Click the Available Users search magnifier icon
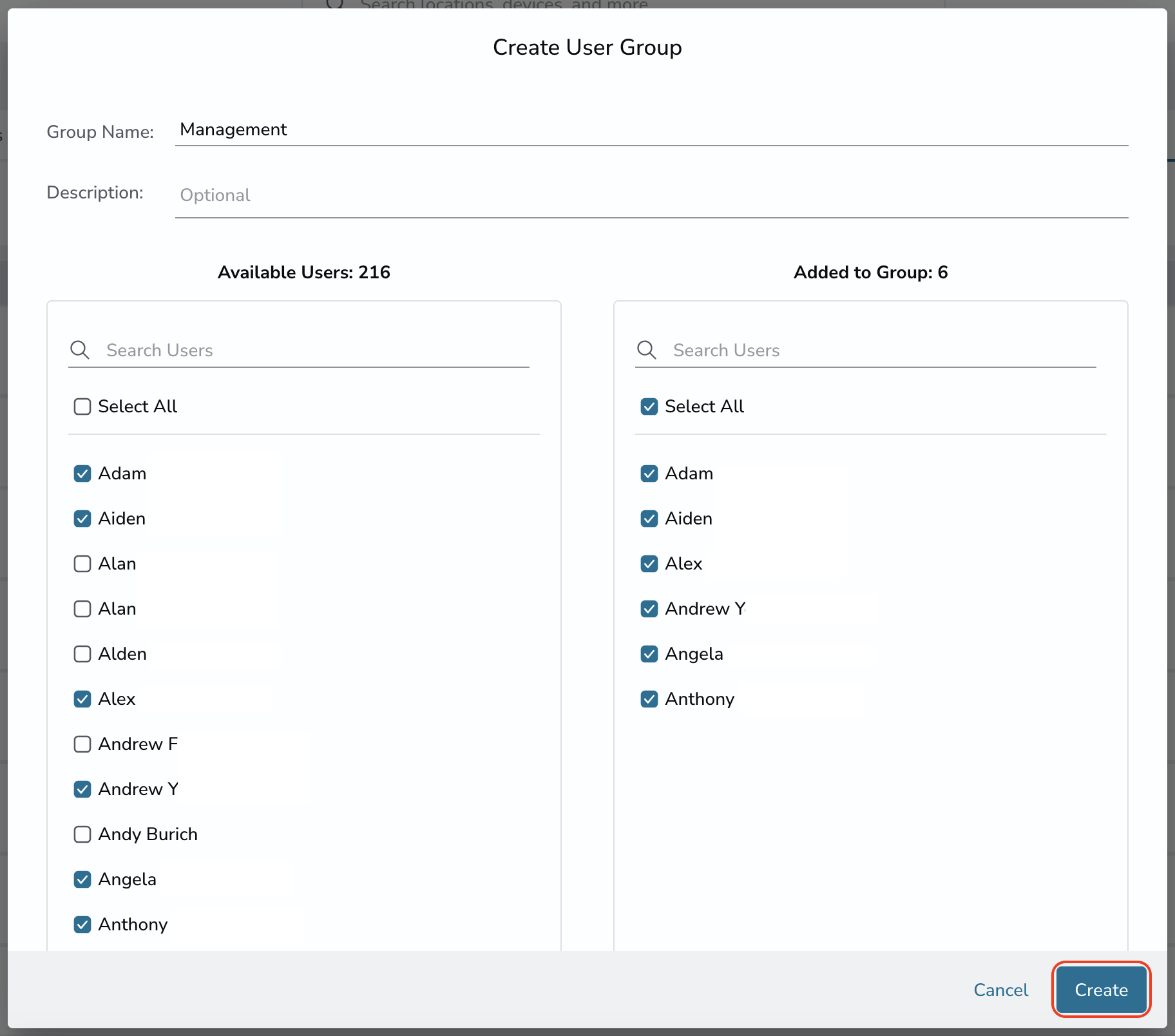Viewport: 1175px width, 1036px height. pyautogui.click(x=80, y=350)
